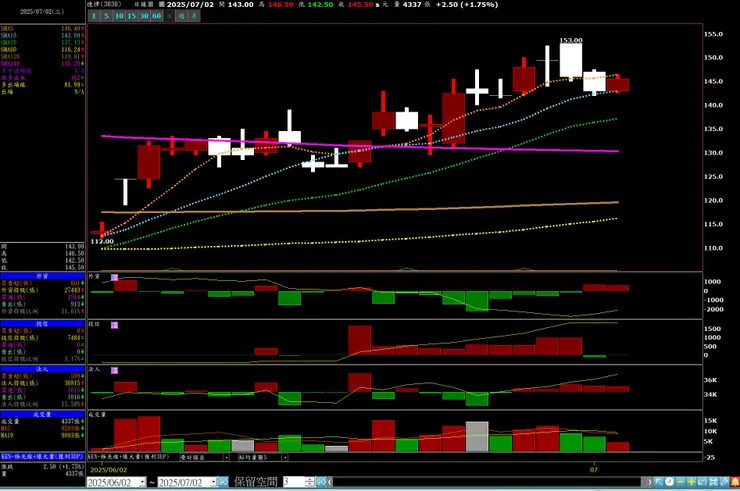Screen dimensions: 740x491
Task: Select the 外資 header in left panel
Action: 42,276
